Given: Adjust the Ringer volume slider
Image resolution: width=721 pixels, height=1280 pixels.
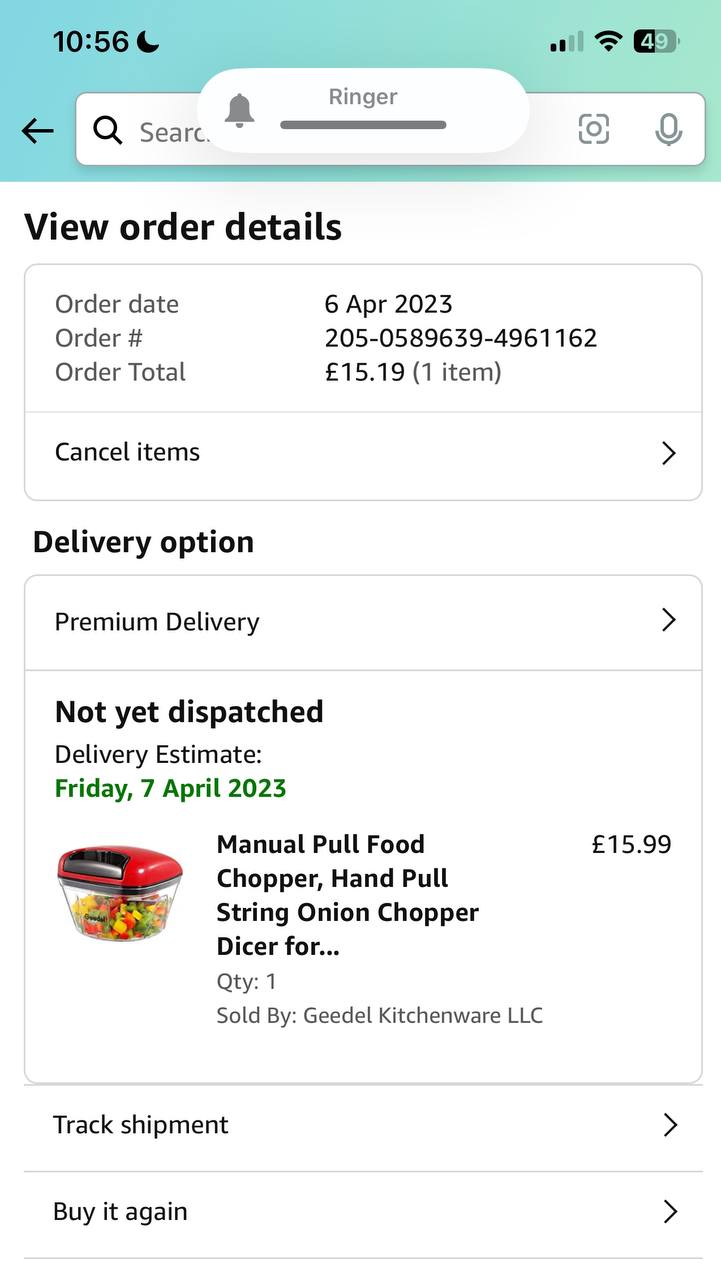Looking at the screenshot, I should (363, 125).
